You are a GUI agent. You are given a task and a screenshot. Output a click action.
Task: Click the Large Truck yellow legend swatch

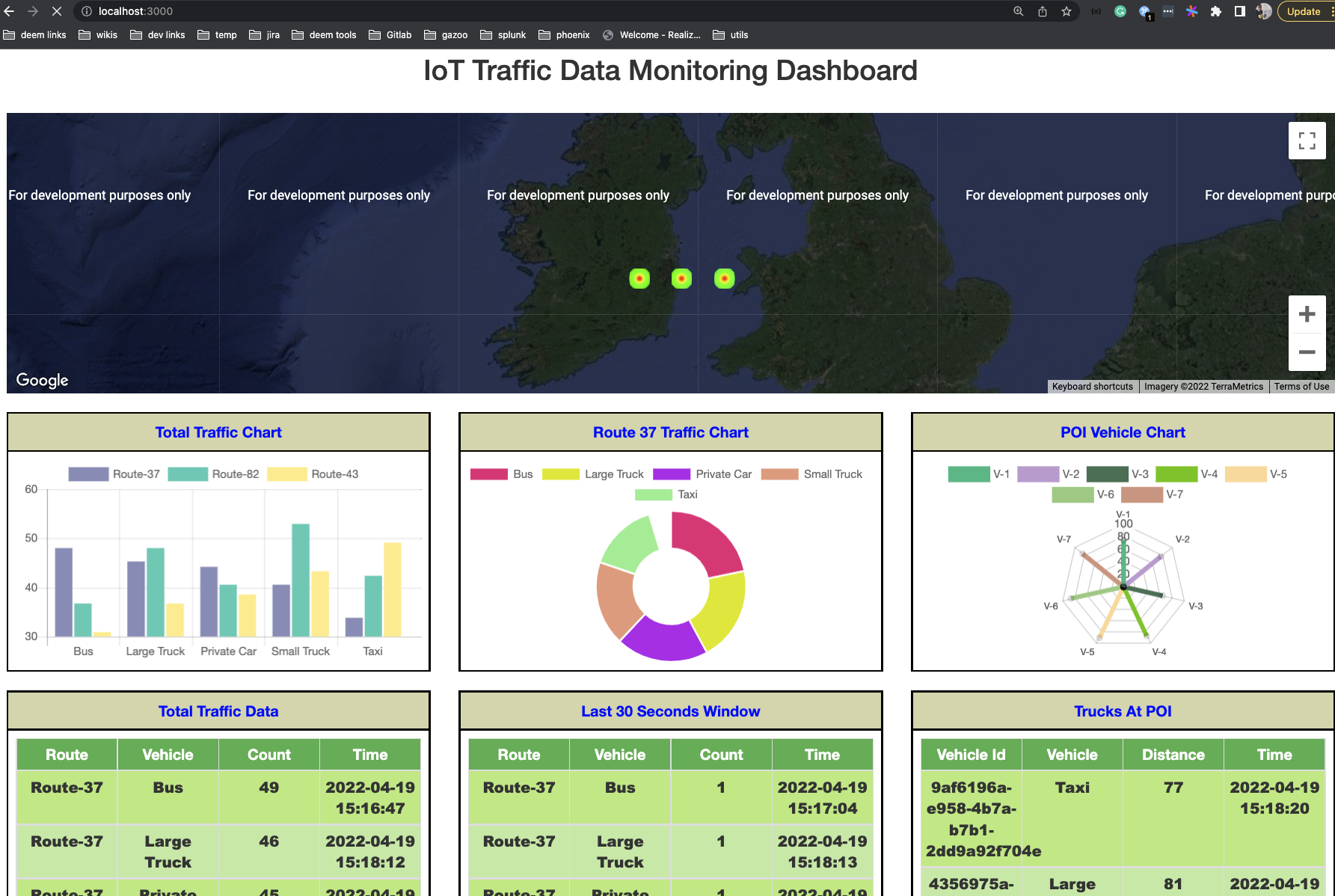(x=560, y=474)
